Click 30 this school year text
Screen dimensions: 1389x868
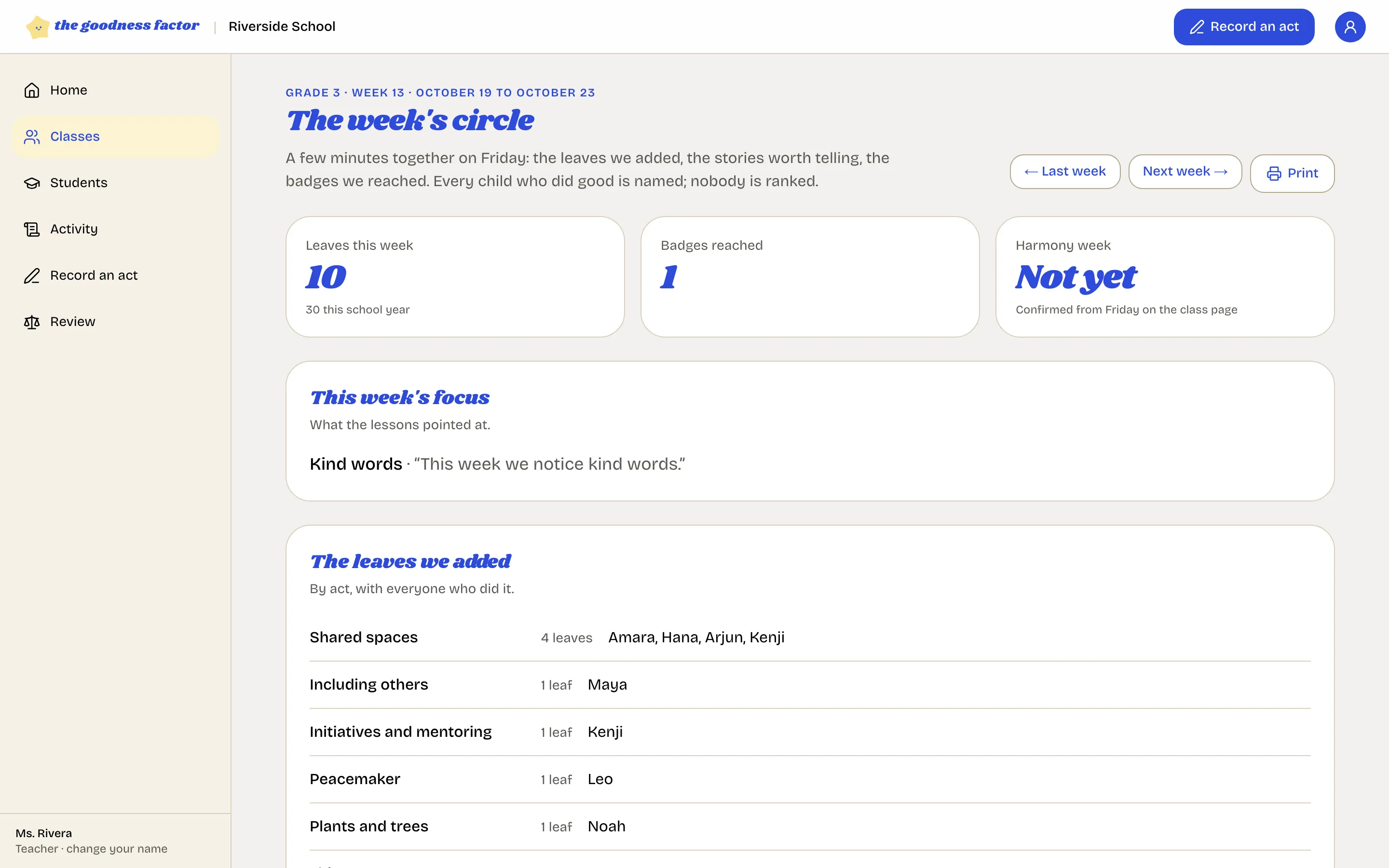tap(357, 310)
